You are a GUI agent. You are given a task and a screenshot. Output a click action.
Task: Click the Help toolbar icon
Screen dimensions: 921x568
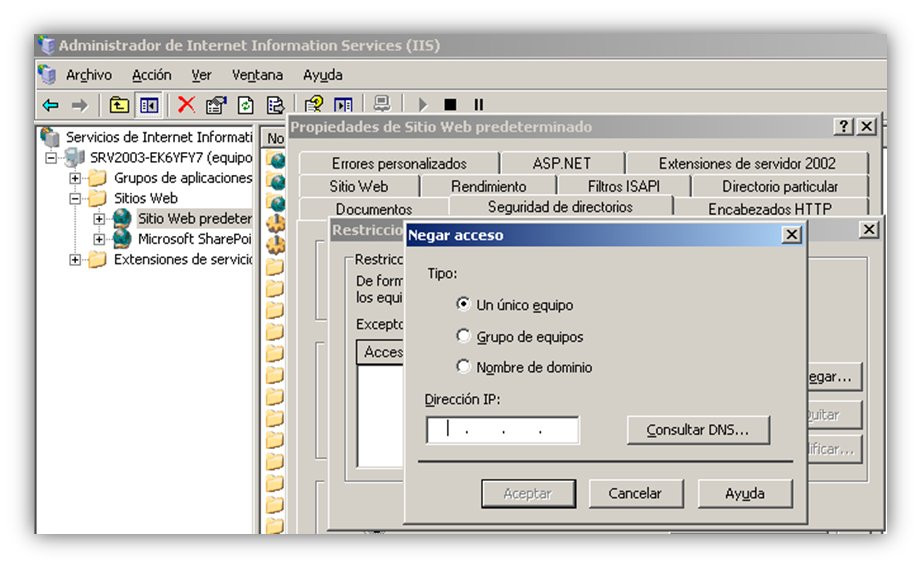point(314,105)
